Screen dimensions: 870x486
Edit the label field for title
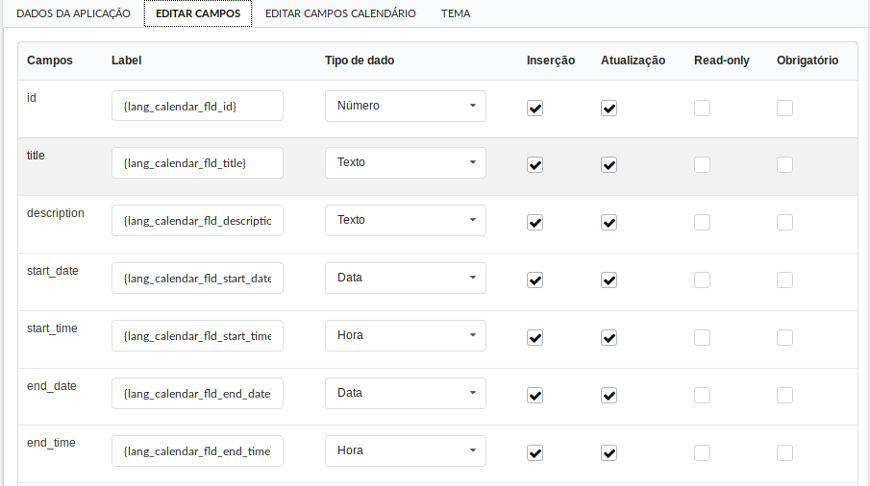[x=198, y=163]
